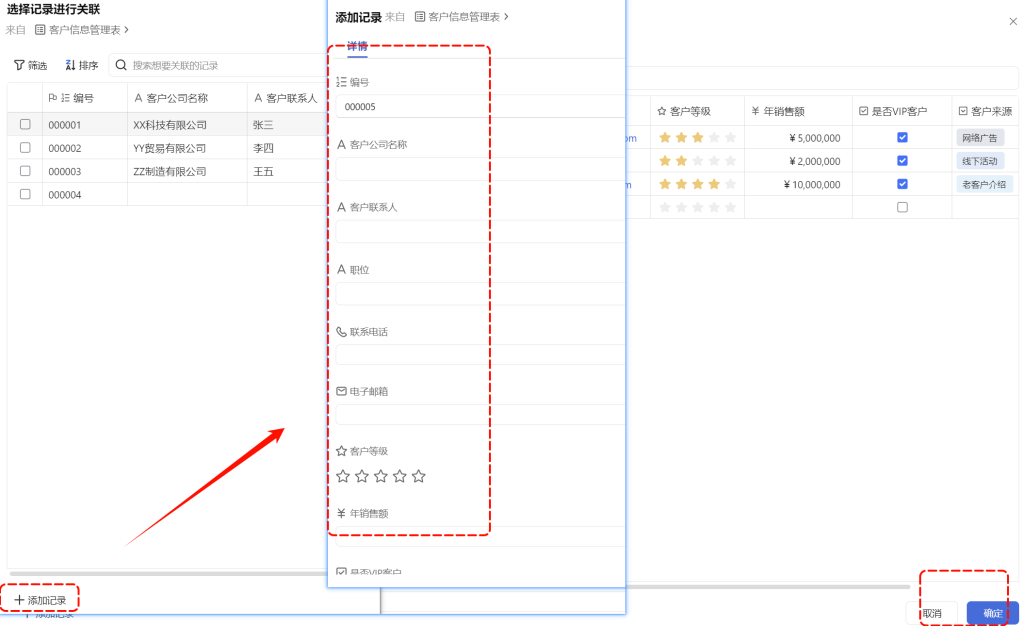The height and width of the screenshot is (626, 1024).
Task: Click the 编号 column header
Action: [85, 98]
